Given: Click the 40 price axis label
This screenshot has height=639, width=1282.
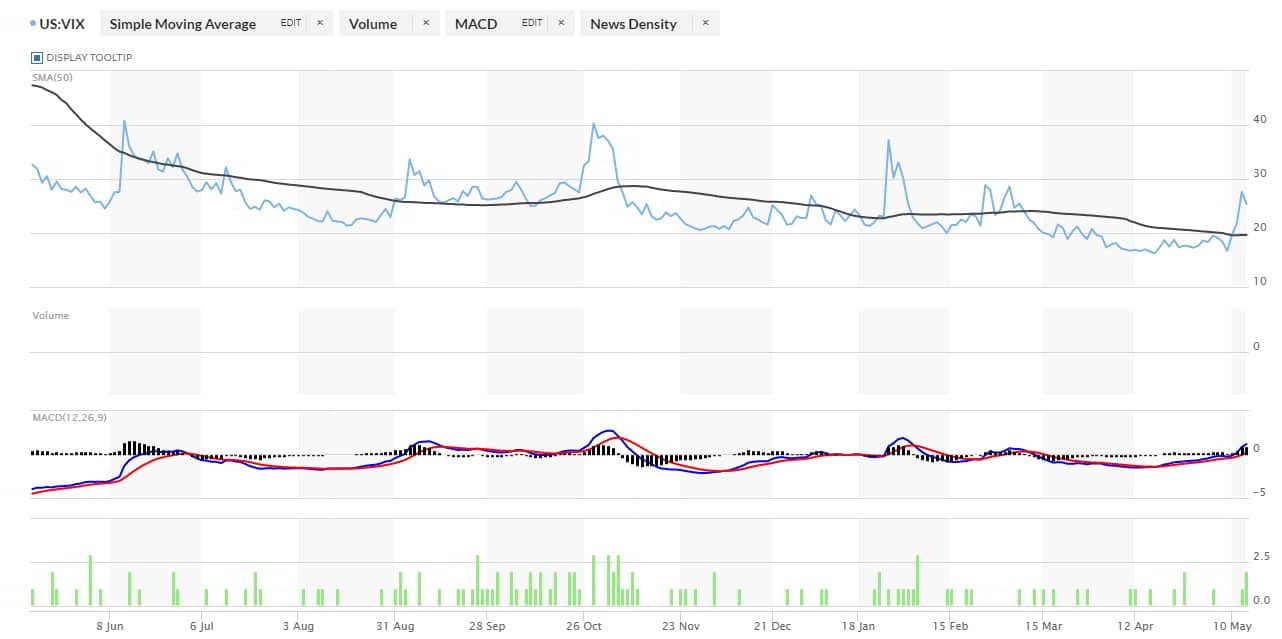Looking at the screenshot, I should coord(1260,120).
